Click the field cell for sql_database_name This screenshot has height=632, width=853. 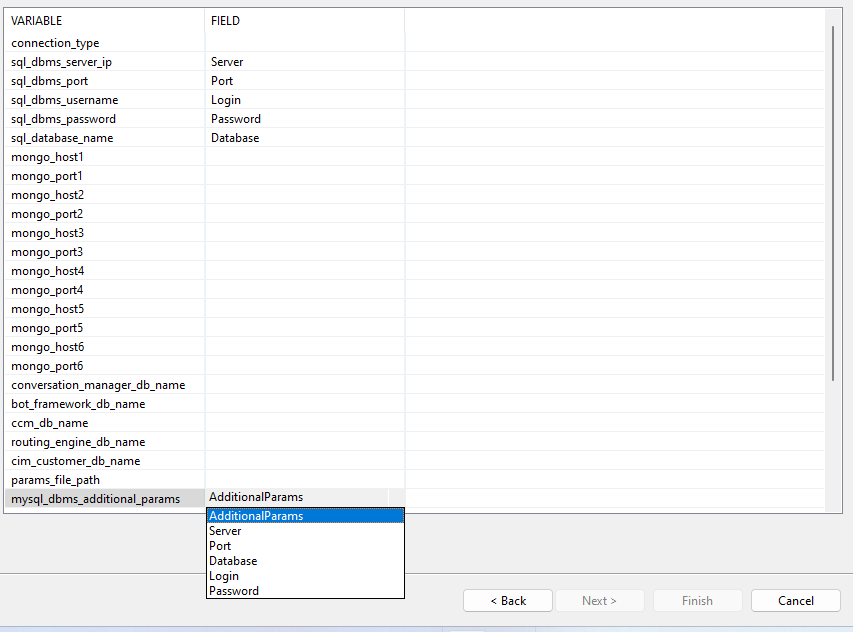[304, 138]
